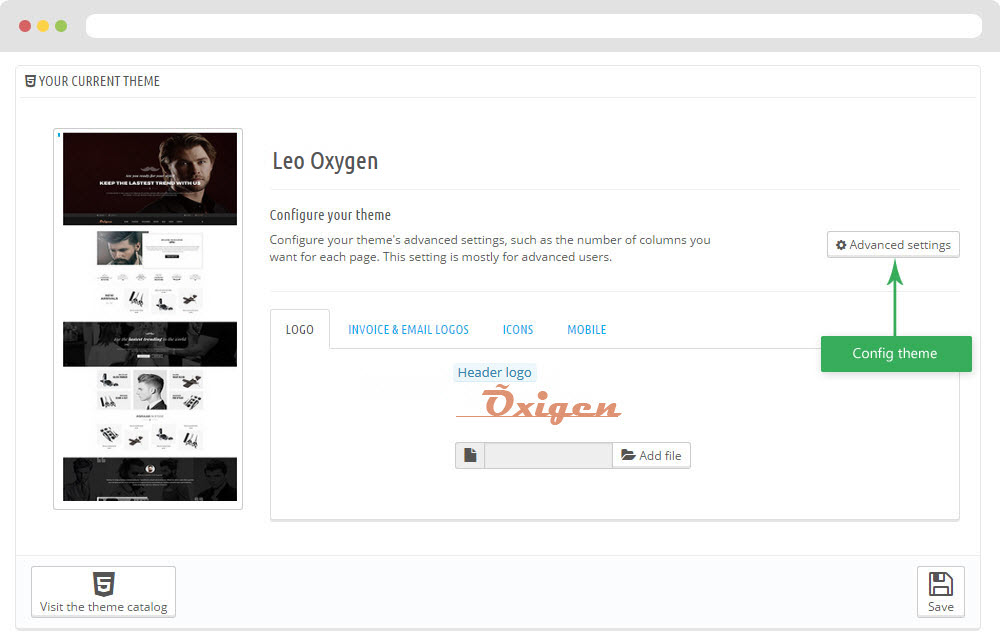
Task: Click the YOUR CURRENT THEME panel heading
Action: point(99,81)
